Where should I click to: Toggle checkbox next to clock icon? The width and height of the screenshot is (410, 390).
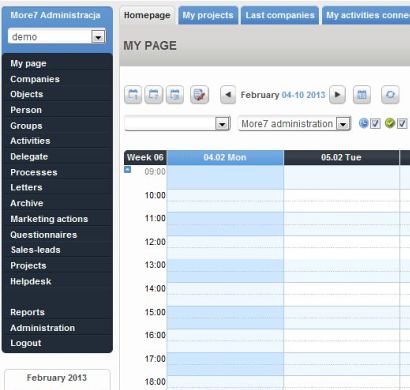[x=375, y=124]
